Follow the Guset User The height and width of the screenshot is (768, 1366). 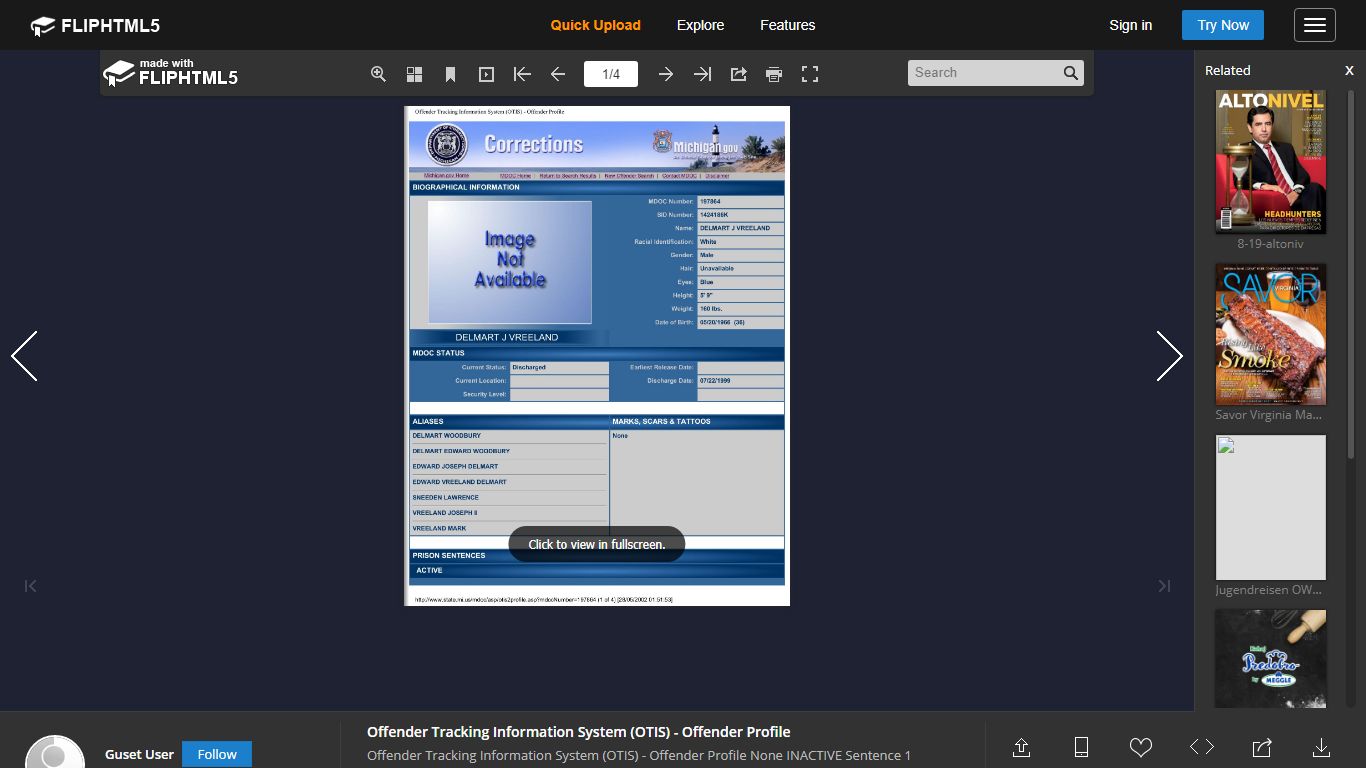click(x=216, y=754)
